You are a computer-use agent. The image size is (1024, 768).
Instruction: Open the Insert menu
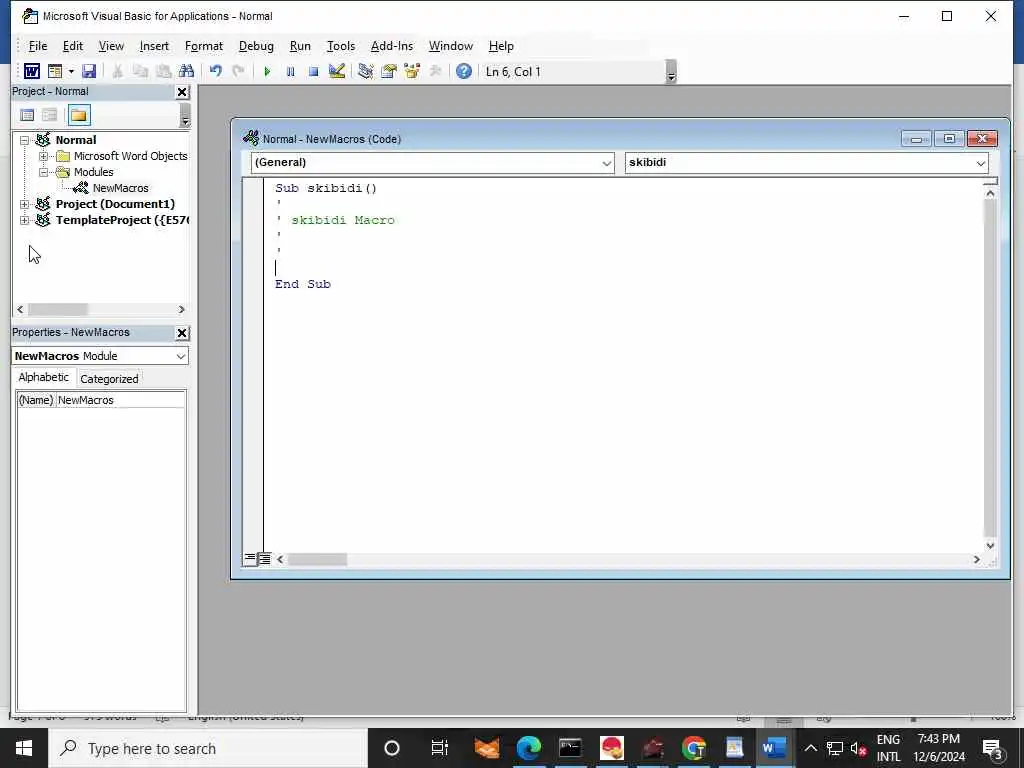point(154,46)
